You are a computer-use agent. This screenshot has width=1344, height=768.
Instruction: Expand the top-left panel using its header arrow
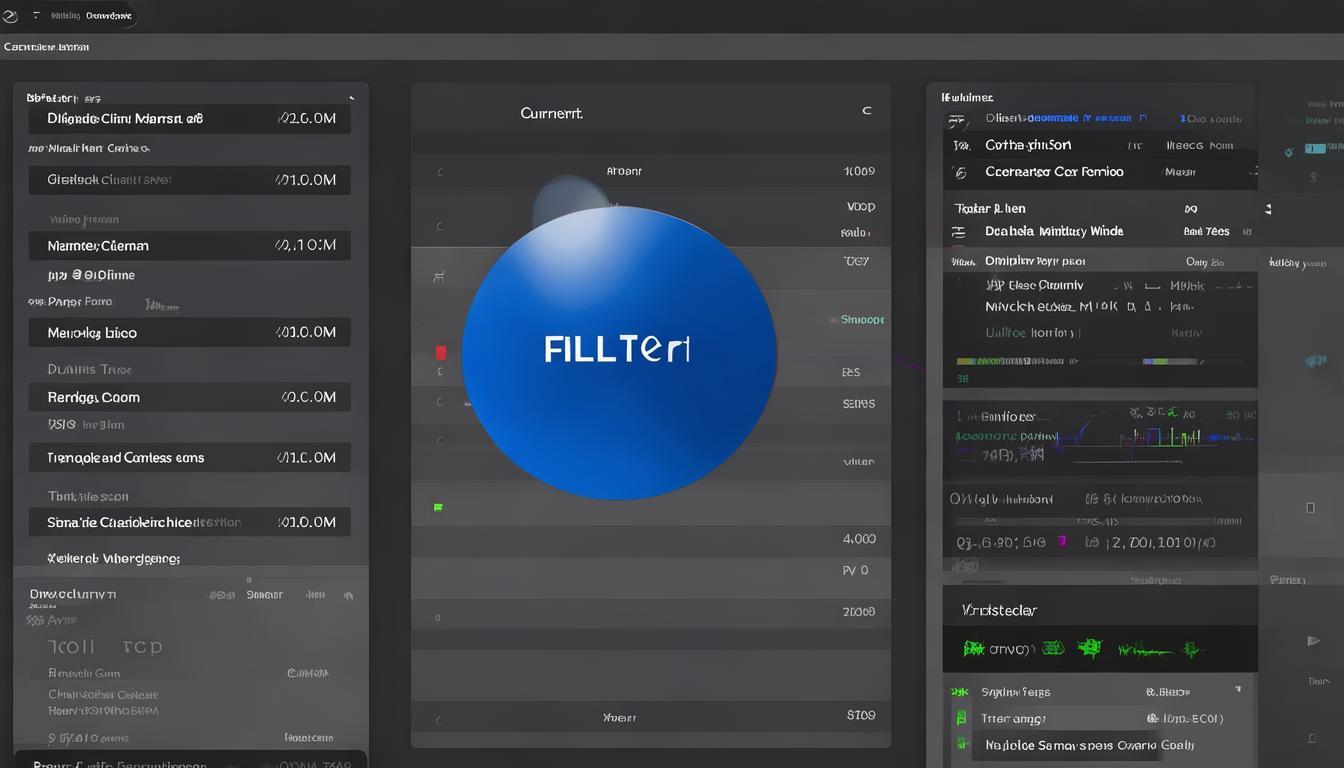coord(351,98)
